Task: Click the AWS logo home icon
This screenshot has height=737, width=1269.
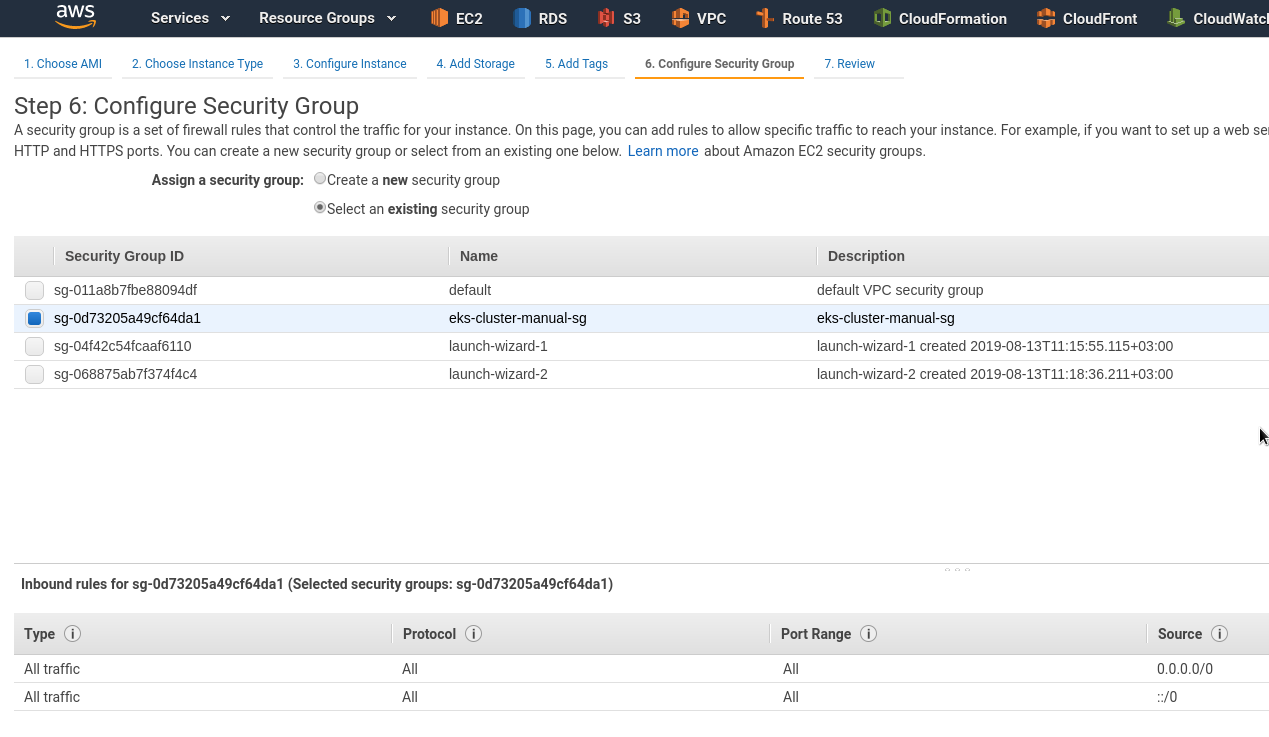Action: (76, 17)
